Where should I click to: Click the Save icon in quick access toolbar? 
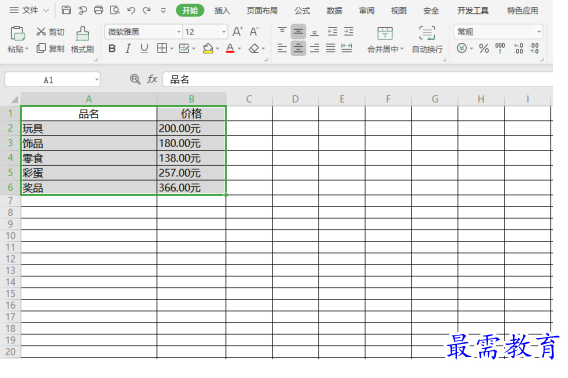click(66, 10)
